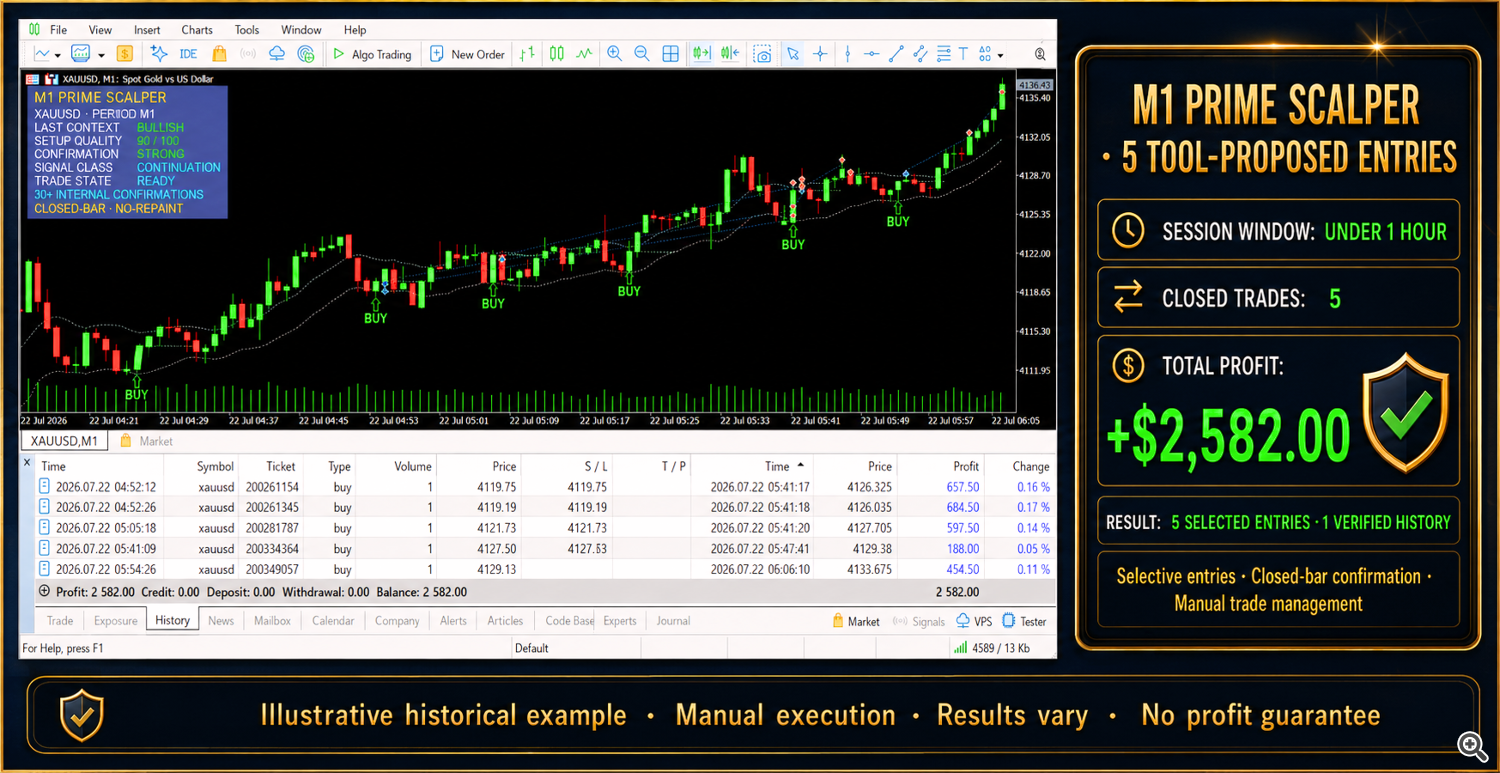Open the chart profiles monitor icon
The width and height of the screenshot is (1500, 773).
[x=81, y=54]
